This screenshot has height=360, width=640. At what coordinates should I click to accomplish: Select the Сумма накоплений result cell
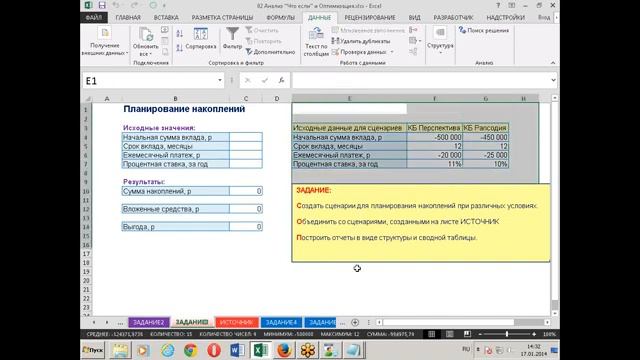[246, 191]
